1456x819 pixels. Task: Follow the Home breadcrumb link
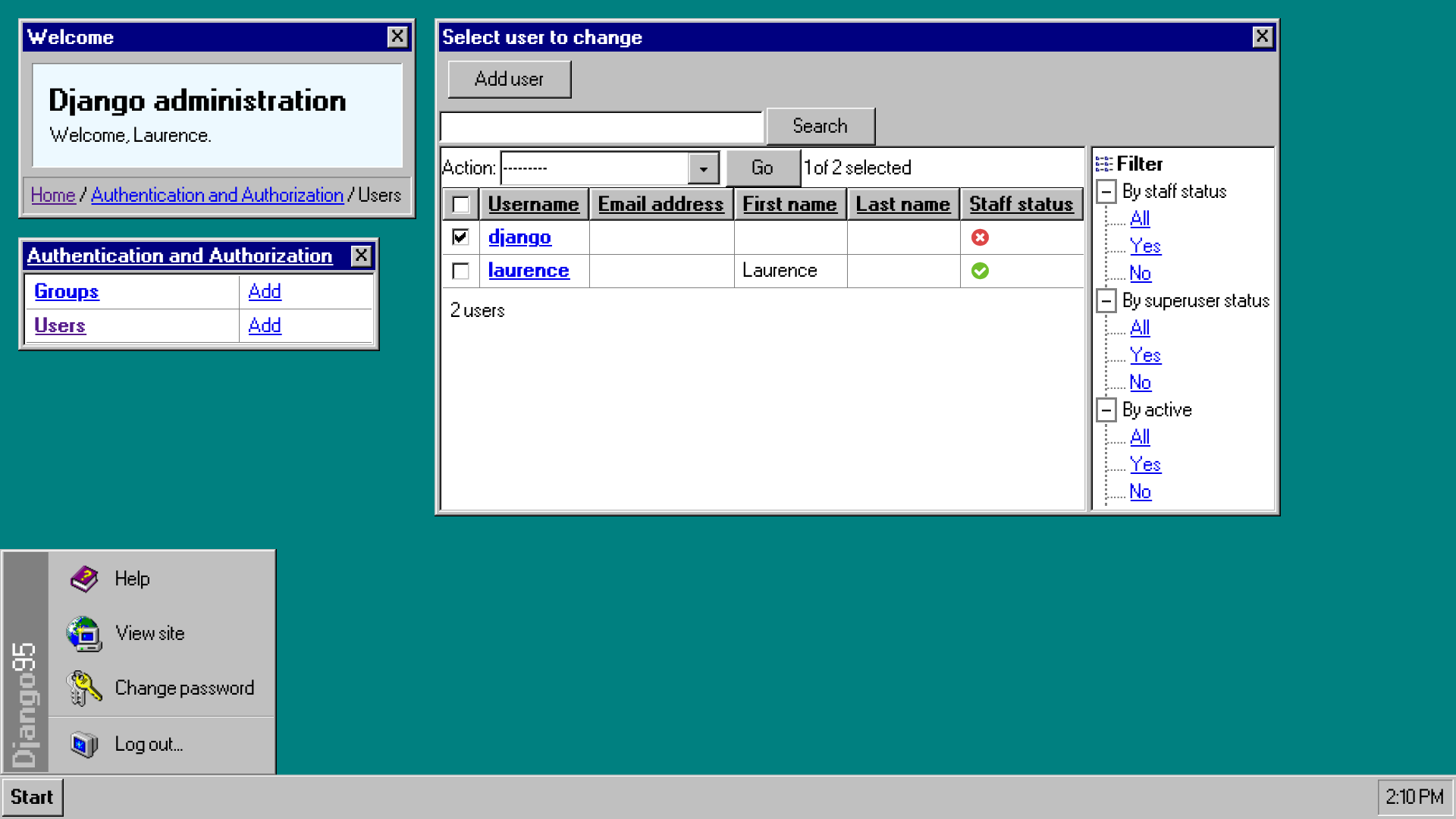point(53,196)
